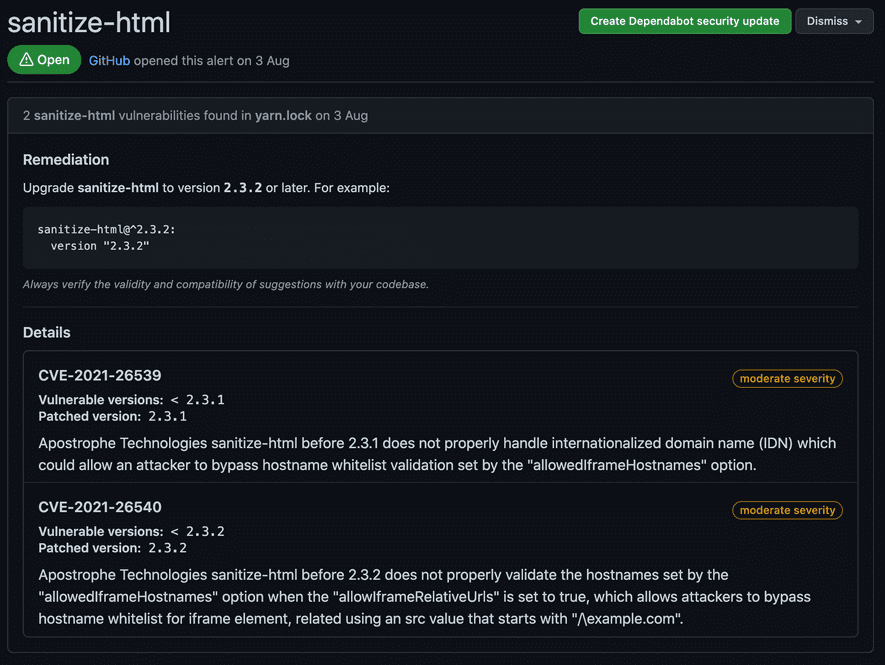The height and width of the screenshot is (665, 885).
Task: Open the Dismiss dropdown
Action: point(834,20)
